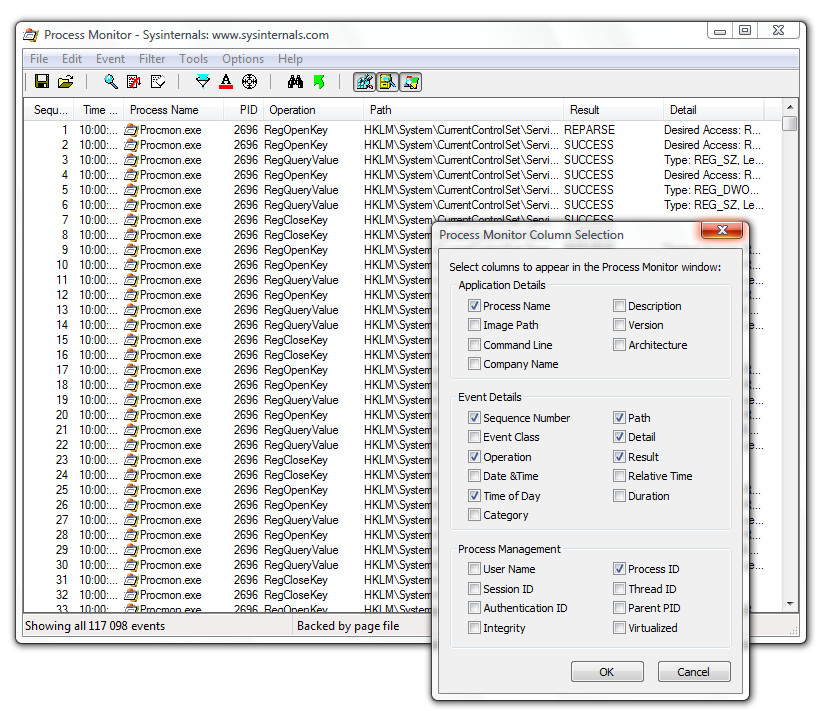Check the Date & Time checkbox
The height and width of the screenshot is (711, 827).
[x=474, y=476]
